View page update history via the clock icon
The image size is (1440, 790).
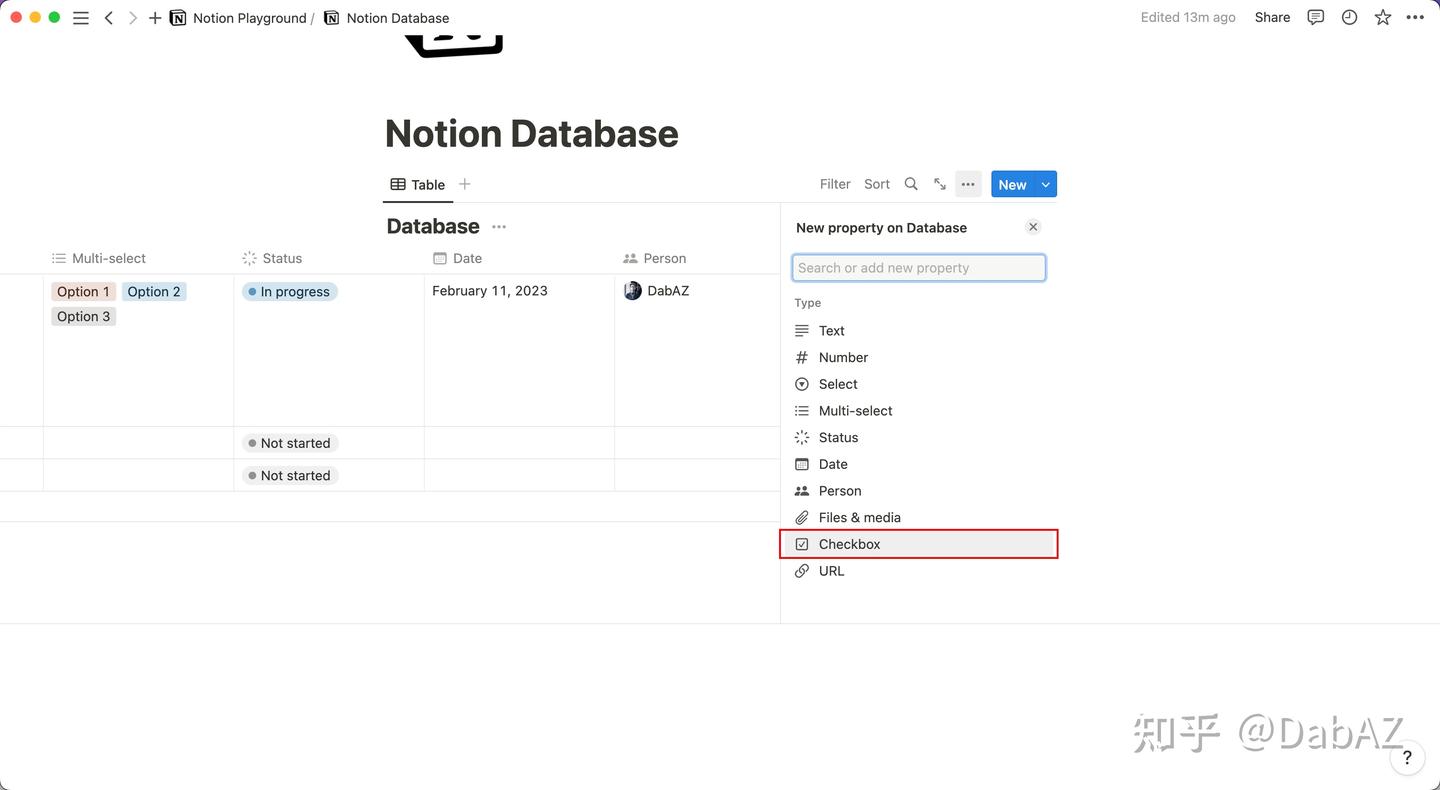coord(1349,17)
